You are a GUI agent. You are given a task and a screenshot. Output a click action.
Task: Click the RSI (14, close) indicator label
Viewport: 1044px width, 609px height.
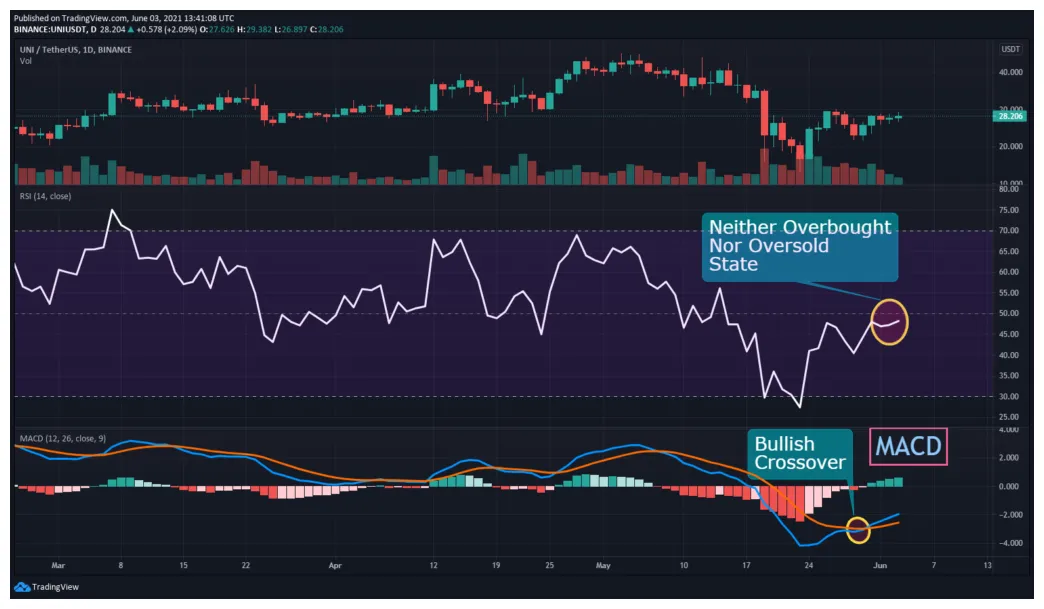coord(45,198)
